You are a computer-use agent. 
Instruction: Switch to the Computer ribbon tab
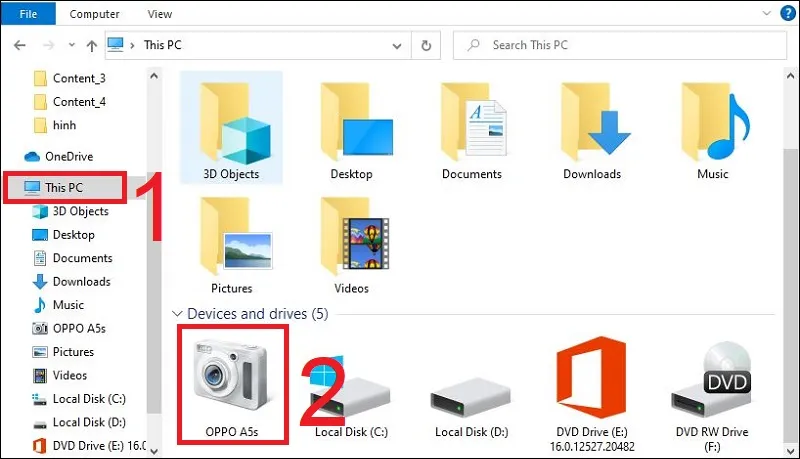pyautogui.click(x=94, y=14)
